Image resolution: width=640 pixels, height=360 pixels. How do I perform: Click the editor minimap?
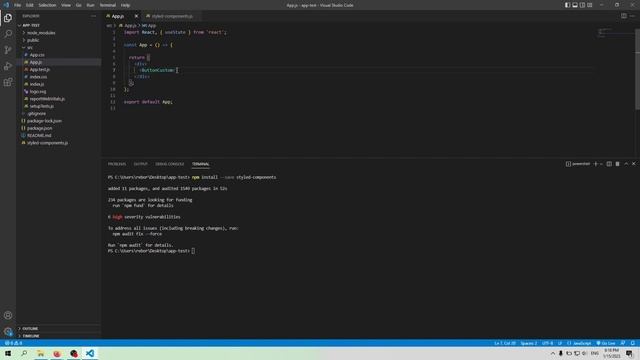(615, 33)
